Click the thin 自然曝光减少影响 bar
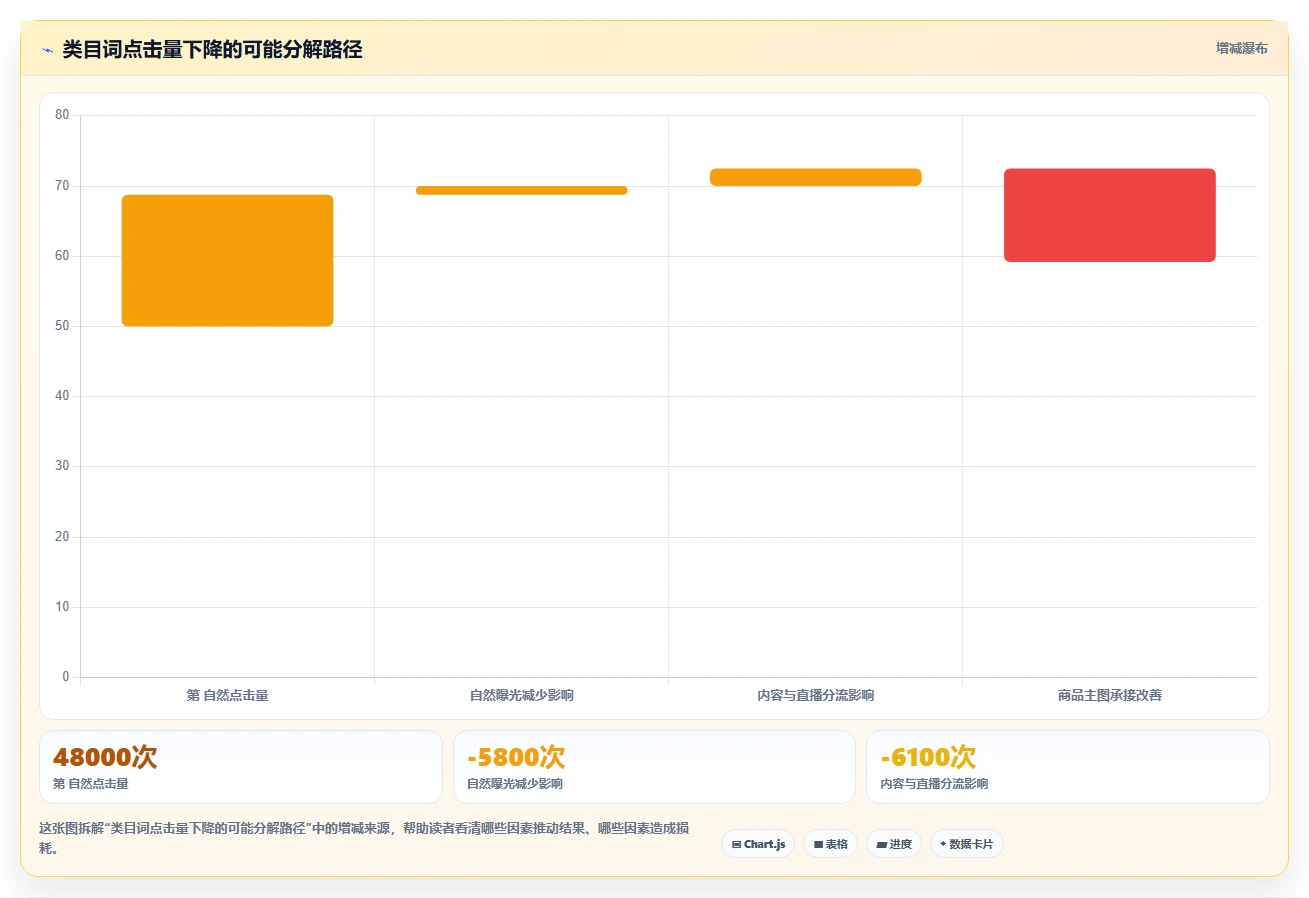1309x898 pixels. (x=521, y=190)
